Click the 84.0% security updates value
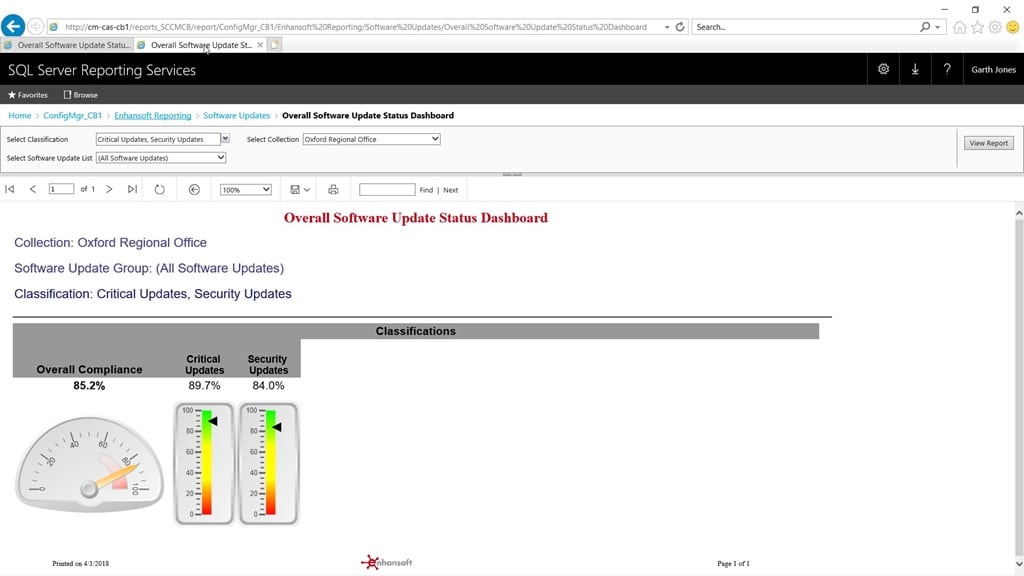 268,386
